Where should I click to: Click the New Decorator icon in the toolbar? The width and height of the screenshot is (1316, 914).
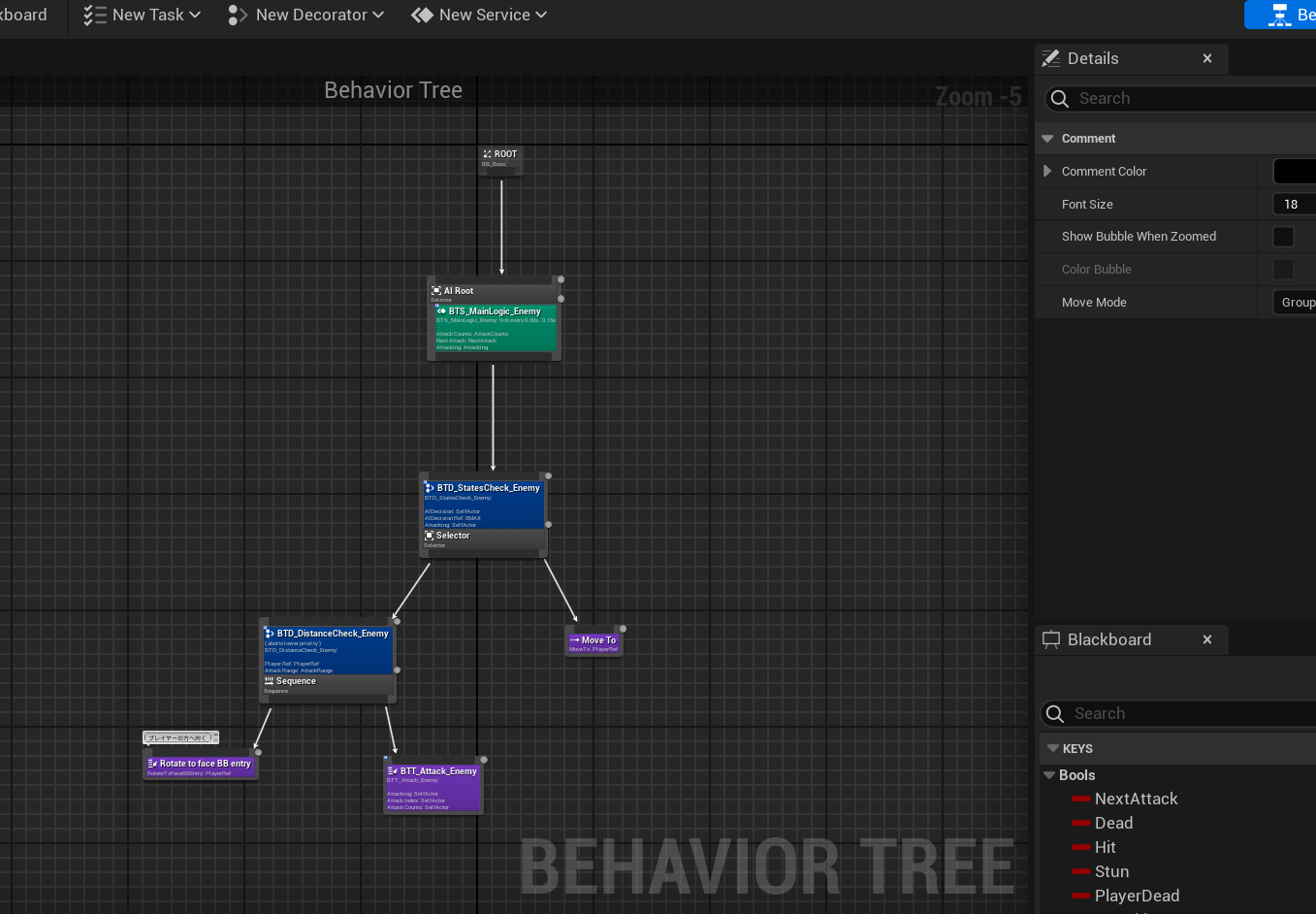(x=236, y=15)
